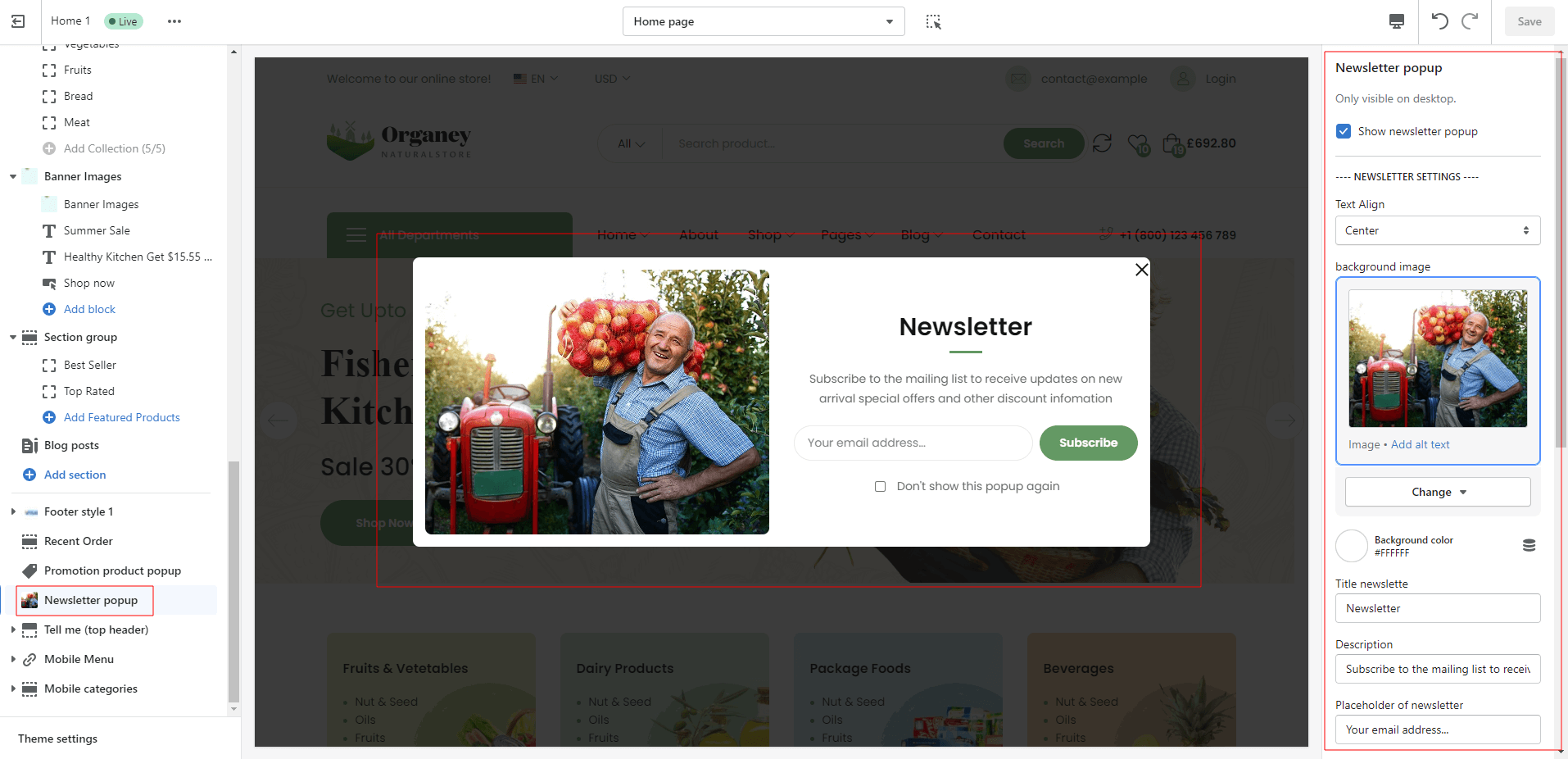
Task: Select Promotion product popup section
Action: (112, 570)
